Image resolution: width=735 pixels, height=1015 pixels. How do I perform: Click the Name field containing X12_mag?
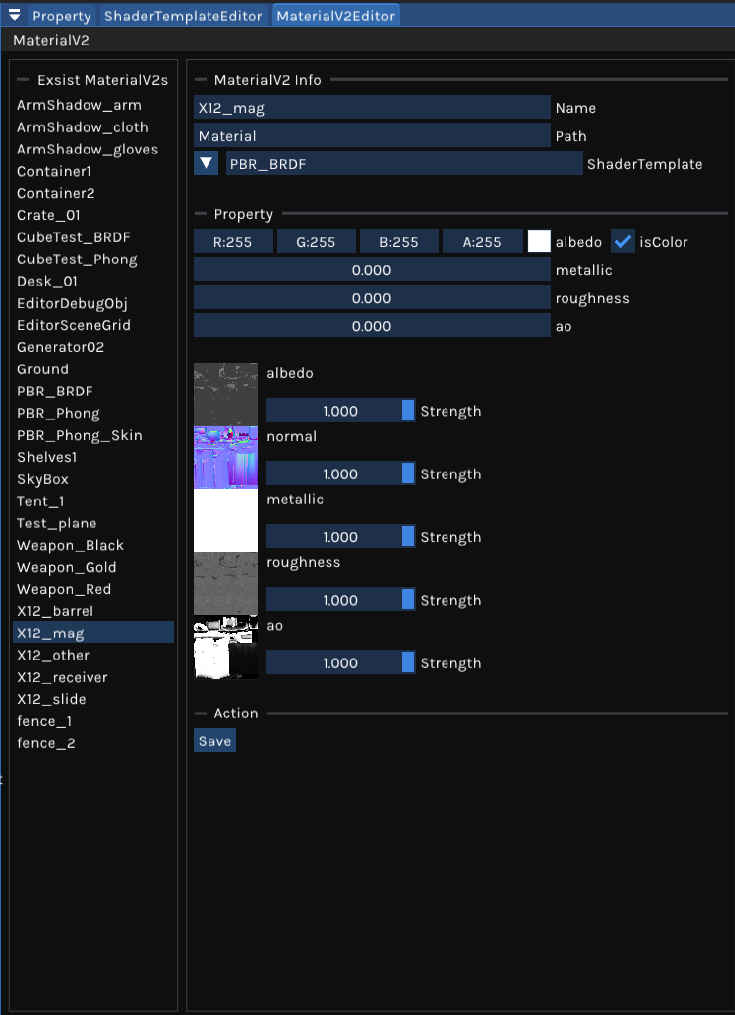click(372, 107)
